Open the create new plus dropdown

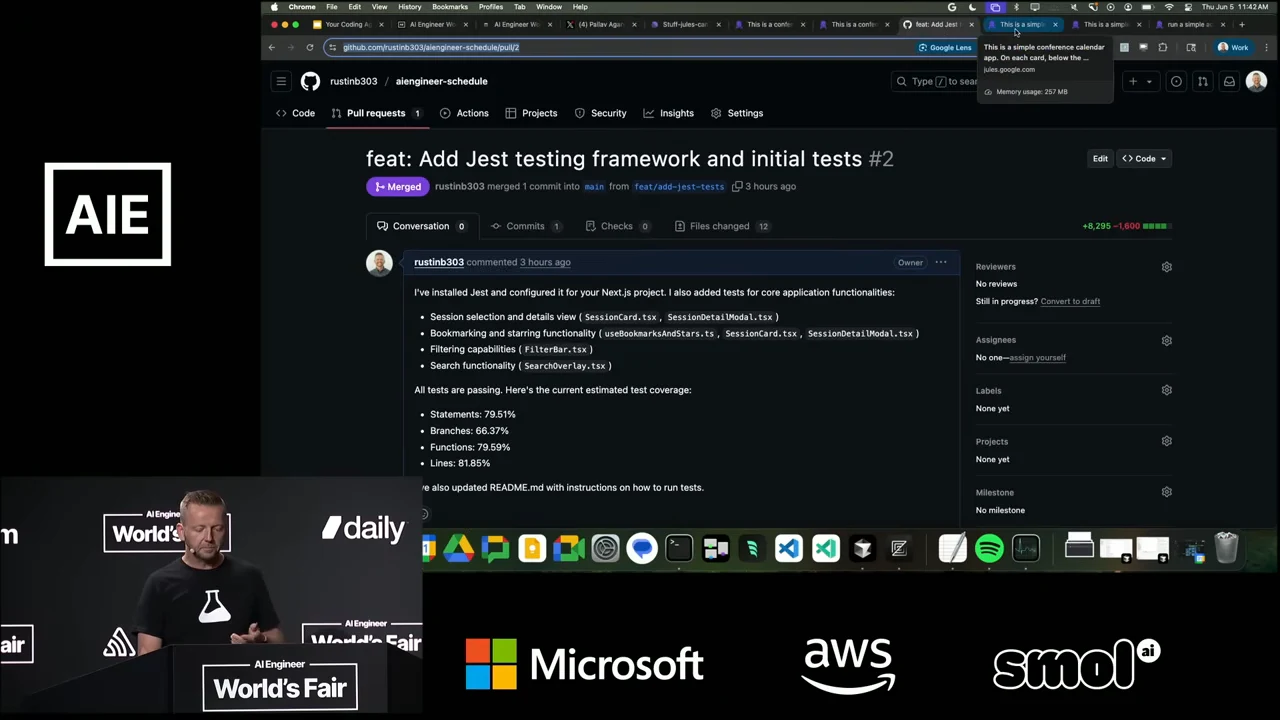1139,81
